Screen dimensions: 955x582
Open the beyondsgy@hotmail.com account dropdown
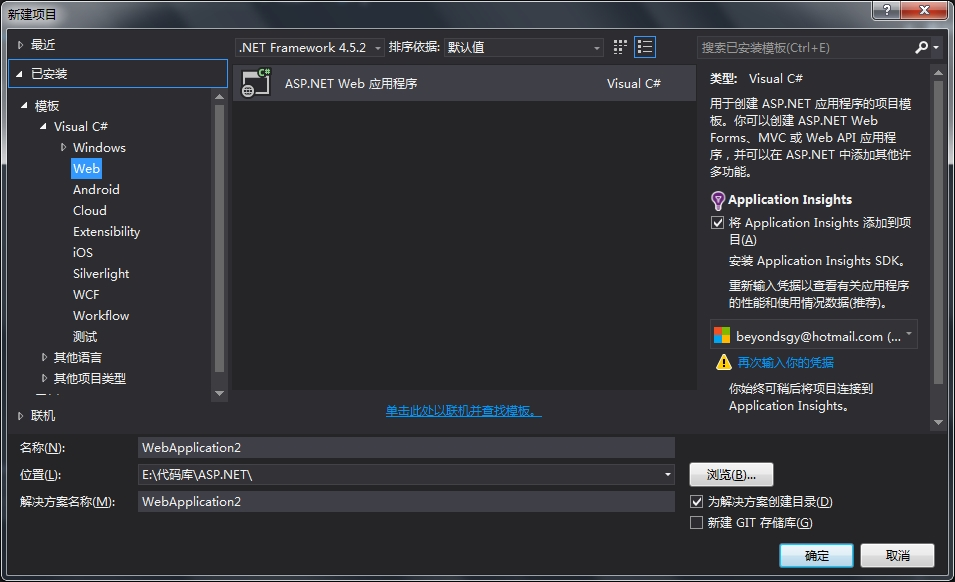(x=814, y=335)
